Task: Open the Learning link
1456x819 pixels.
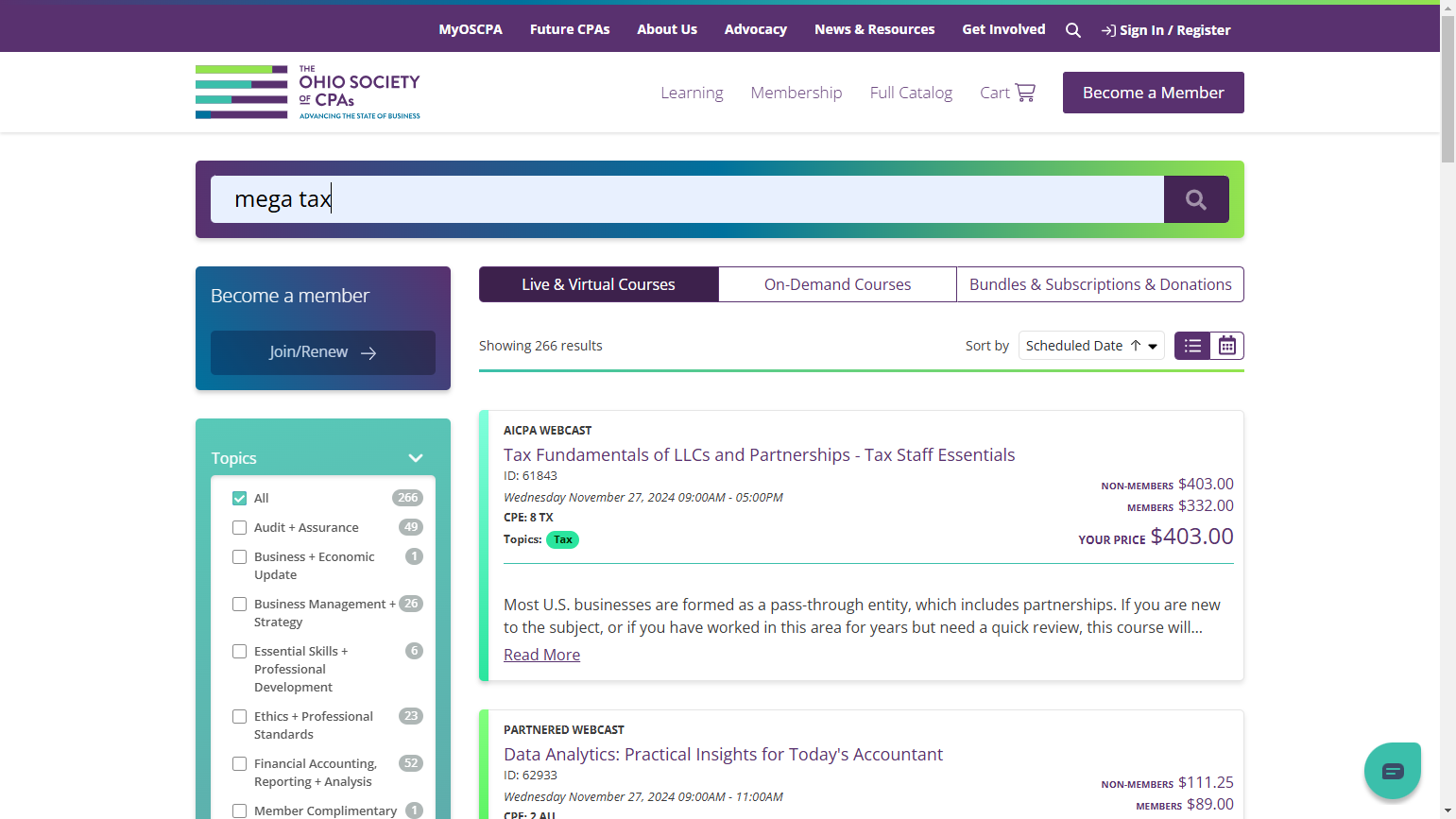Action: coord(692,93)
